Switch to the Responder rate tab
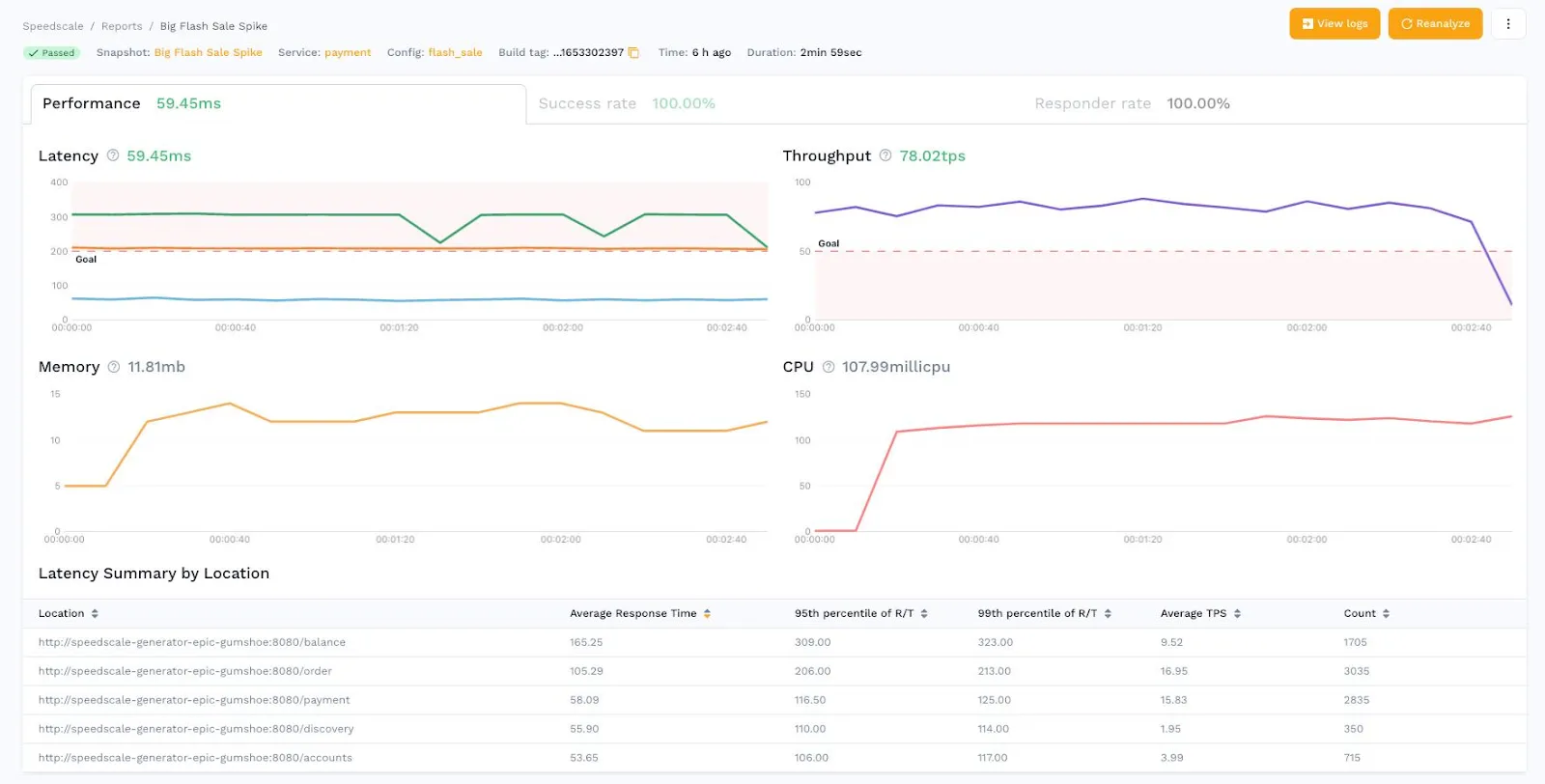The width and height of the screenshot is (1545, 784). pyautogui.click(x=1131, y=103)
